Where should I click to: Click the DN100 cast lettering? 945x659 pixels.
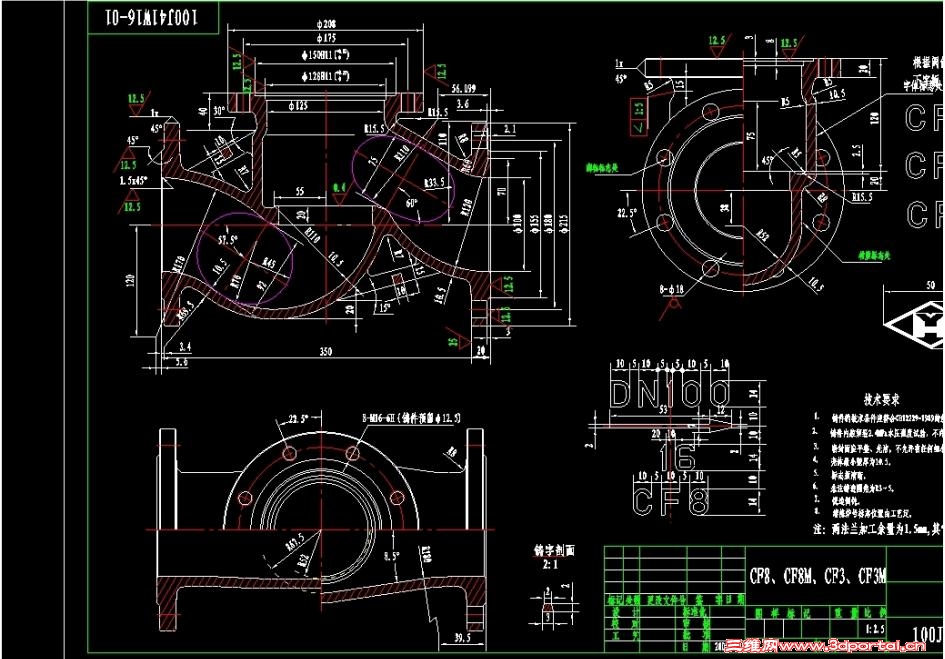[669, 395]
